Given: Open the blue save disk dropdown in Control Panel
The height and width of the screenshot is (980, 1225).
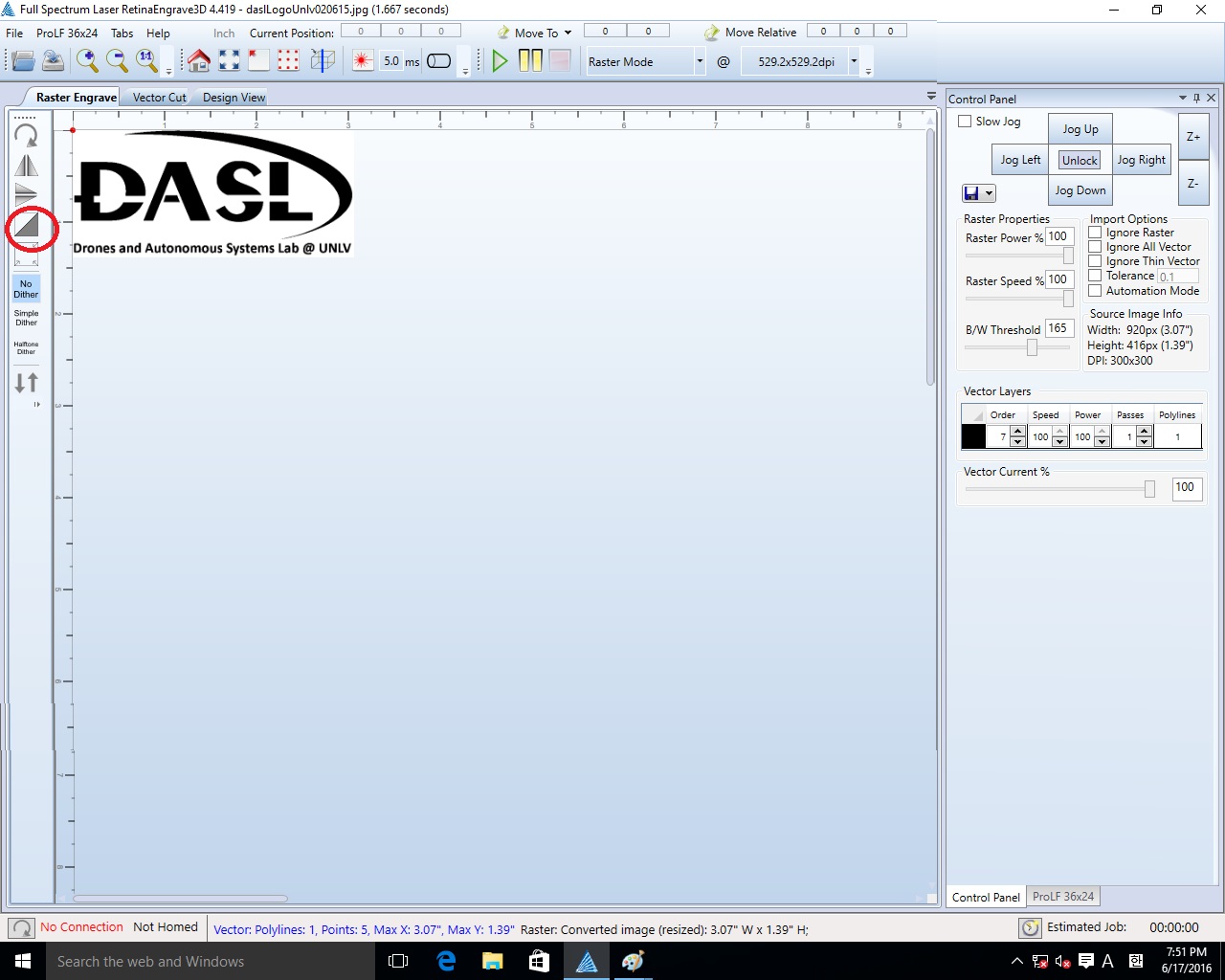Looking at the screenshot, I should (989, 193).
